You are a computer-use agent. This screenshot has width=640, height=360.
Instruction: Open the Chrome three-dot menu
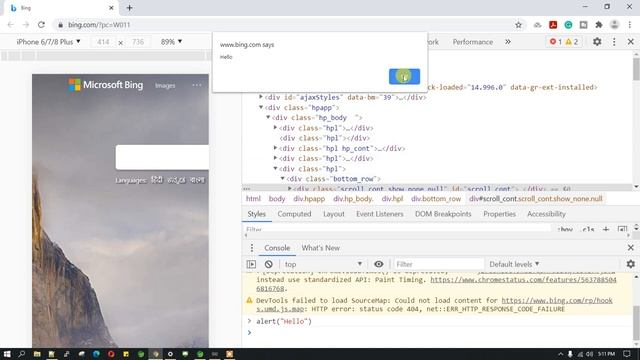pos(630,25)
